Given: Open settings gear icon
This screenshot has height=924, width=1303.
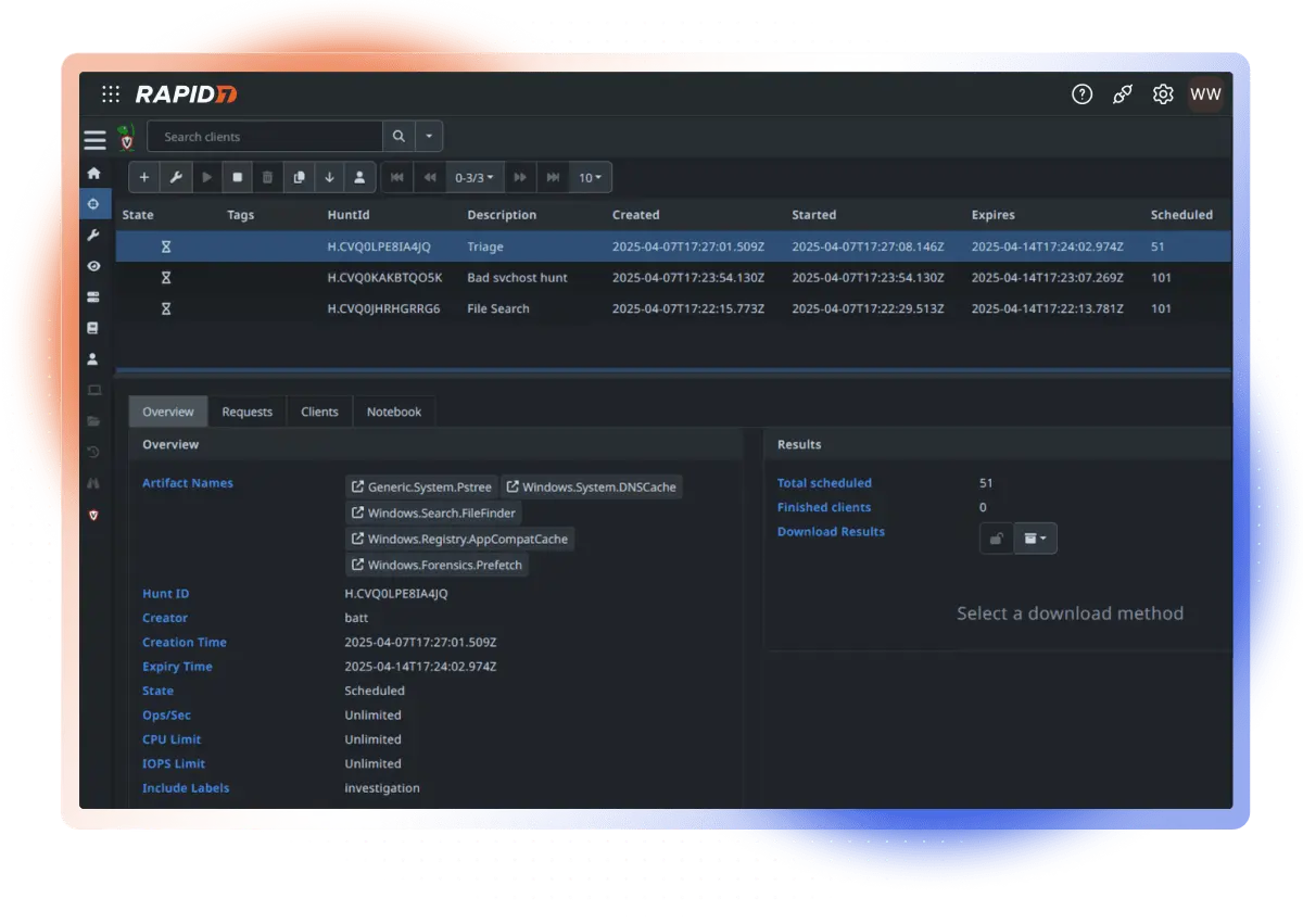Looking at the screenshot, I should click(1163, 94).
